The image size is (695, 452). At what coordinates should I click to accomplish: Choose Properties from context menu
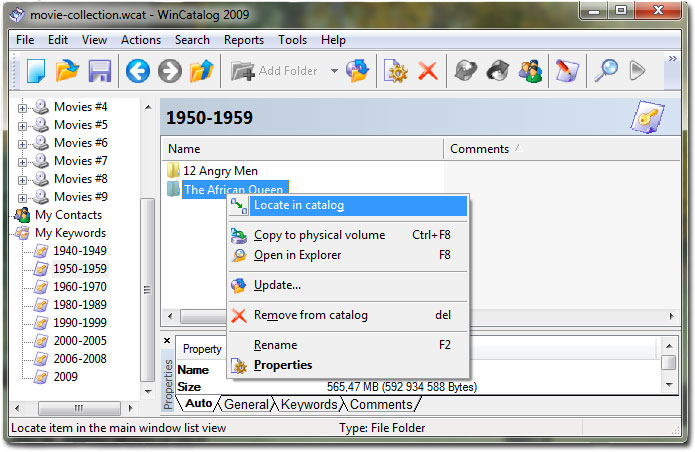(x=348, y=365)
